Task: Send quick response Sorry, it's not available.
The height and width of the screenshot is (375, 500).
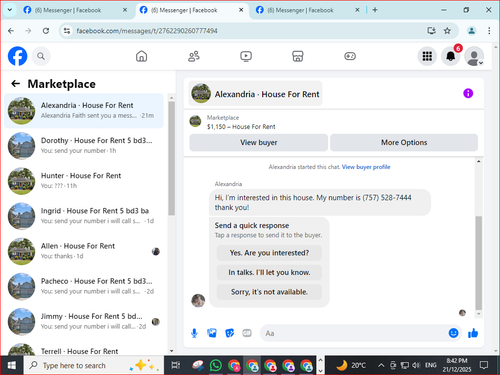Action: (x=269, y=292)
